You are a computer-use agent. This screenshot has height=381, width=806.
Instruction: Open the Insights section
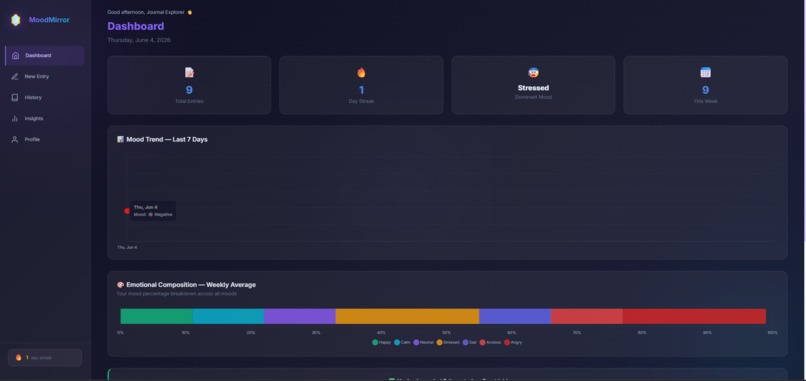45,119
